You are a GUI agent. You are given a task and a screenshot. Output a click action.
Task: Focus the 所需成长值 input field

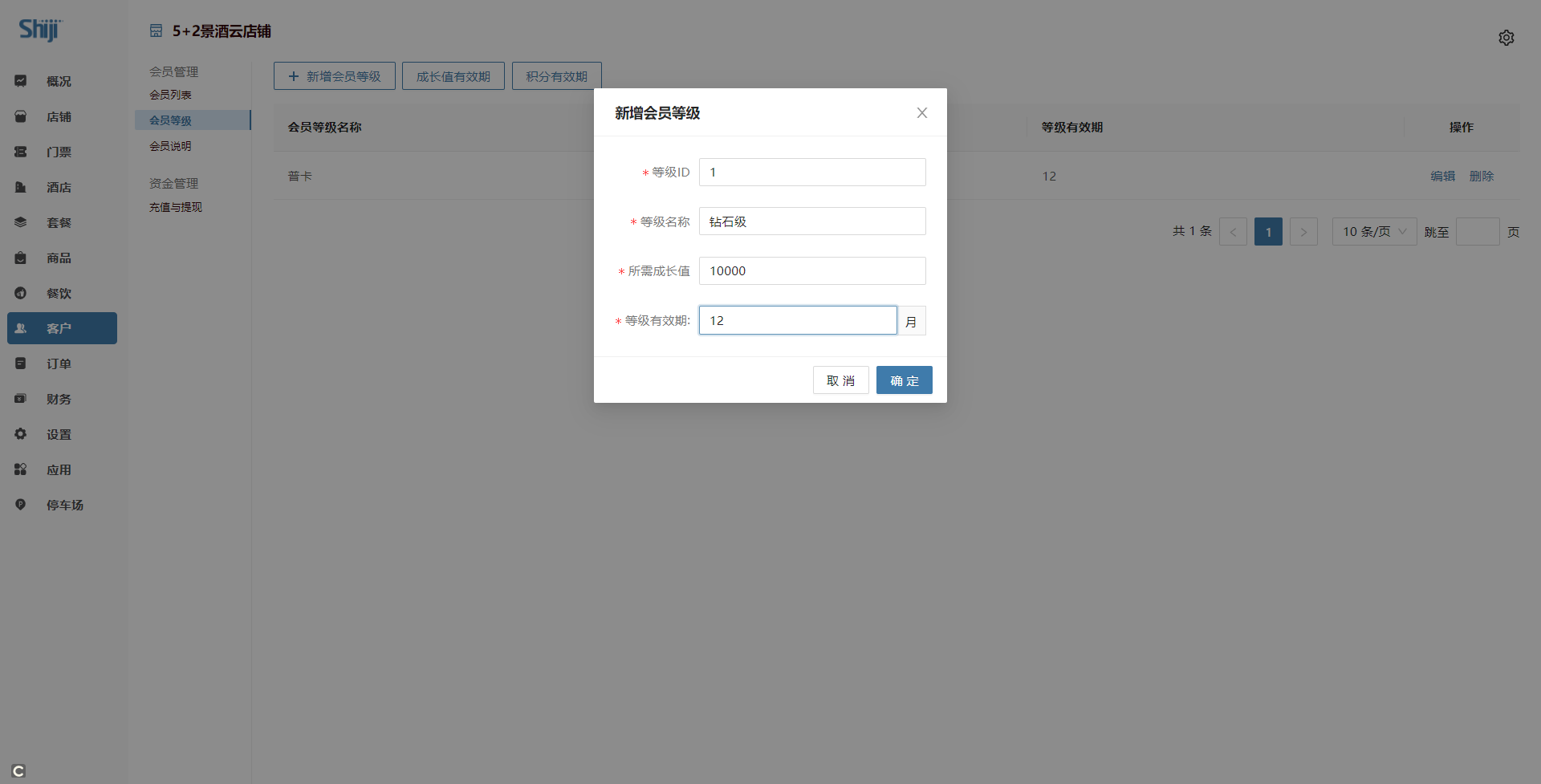click(x=812, y=271)
